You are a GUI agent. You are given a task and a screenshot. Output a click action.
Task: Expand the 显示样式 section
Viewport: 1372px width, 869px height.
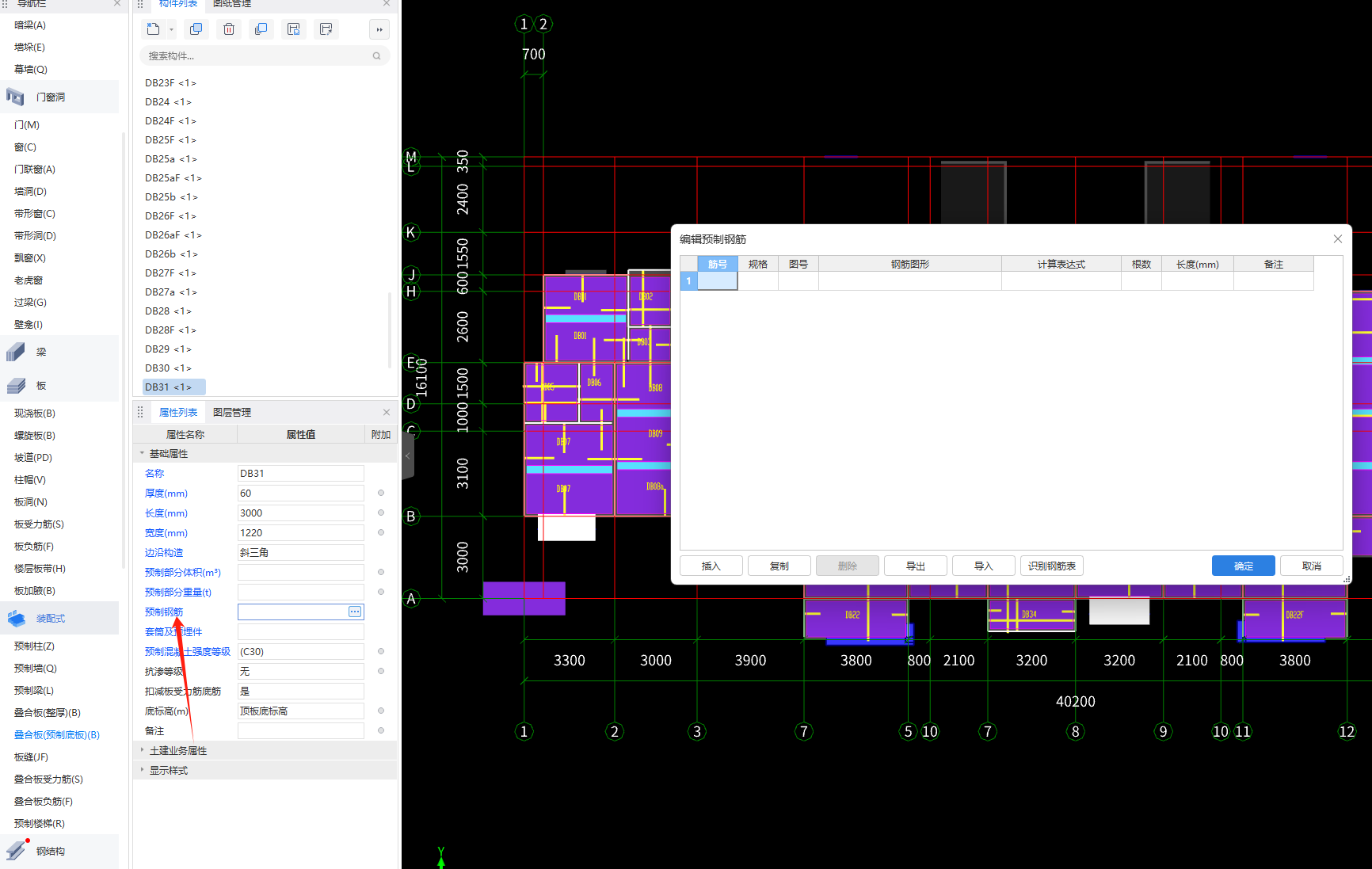[143, 770]
